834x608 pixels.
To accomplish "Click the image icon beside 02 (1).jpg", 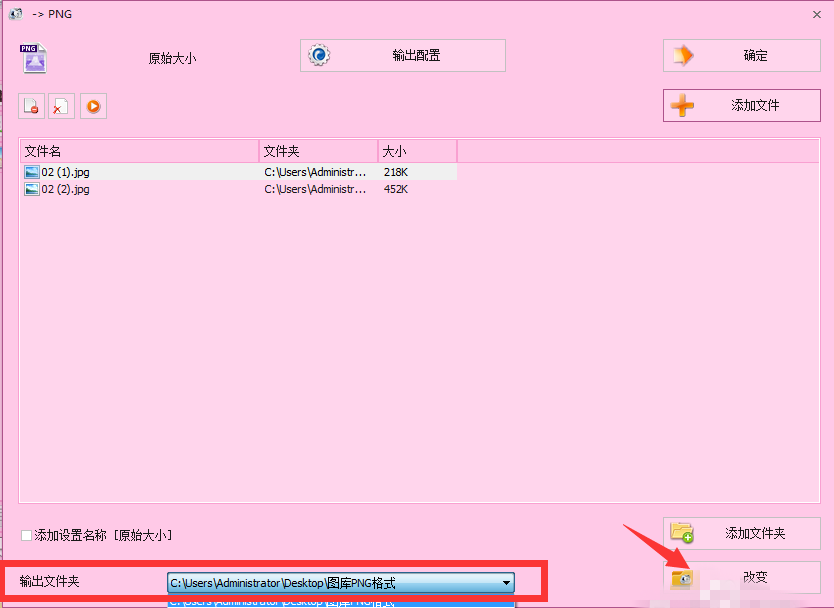I will point(32,172).
